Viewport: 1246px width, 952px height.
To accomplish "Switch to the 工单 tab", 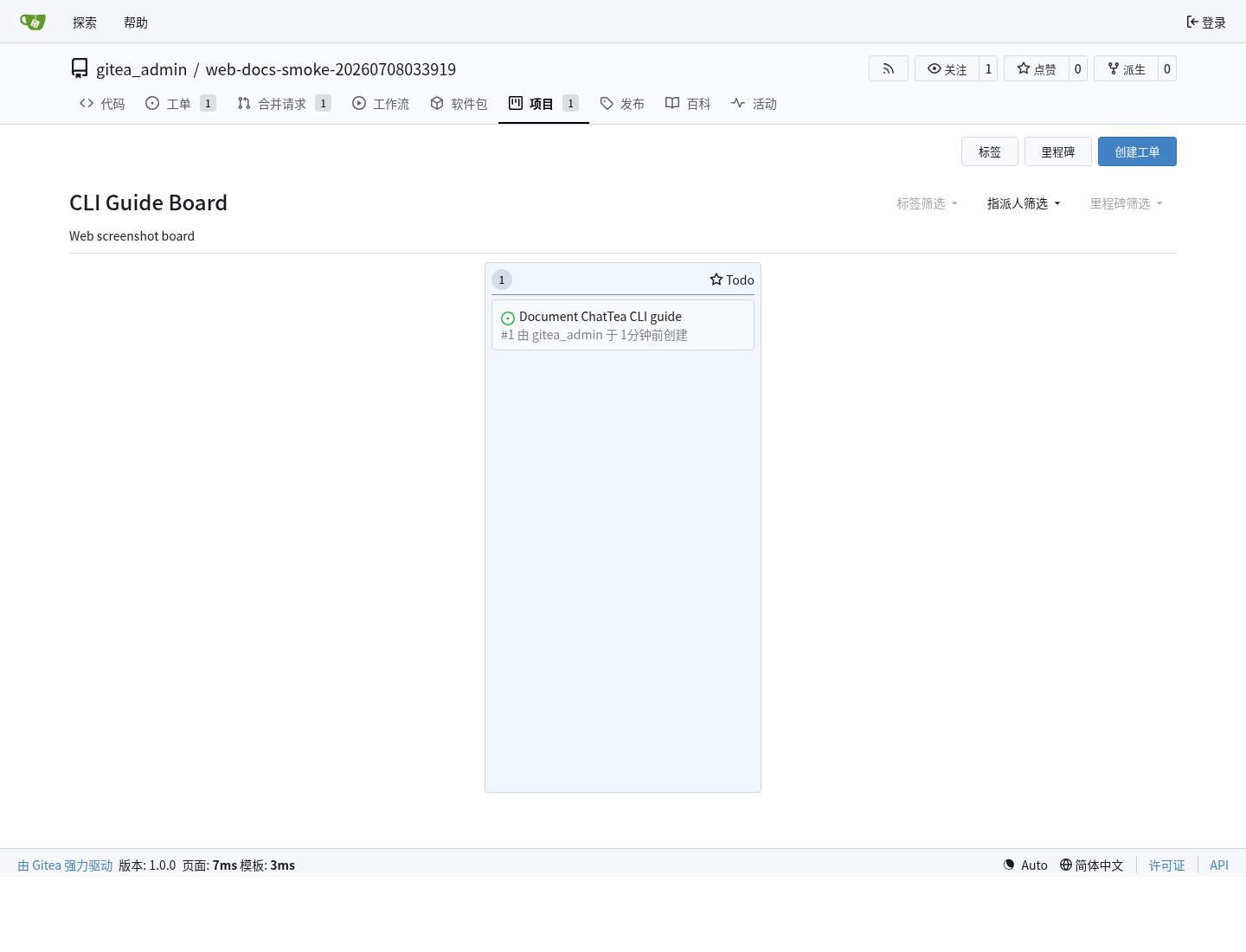I will tap(181, 104).
